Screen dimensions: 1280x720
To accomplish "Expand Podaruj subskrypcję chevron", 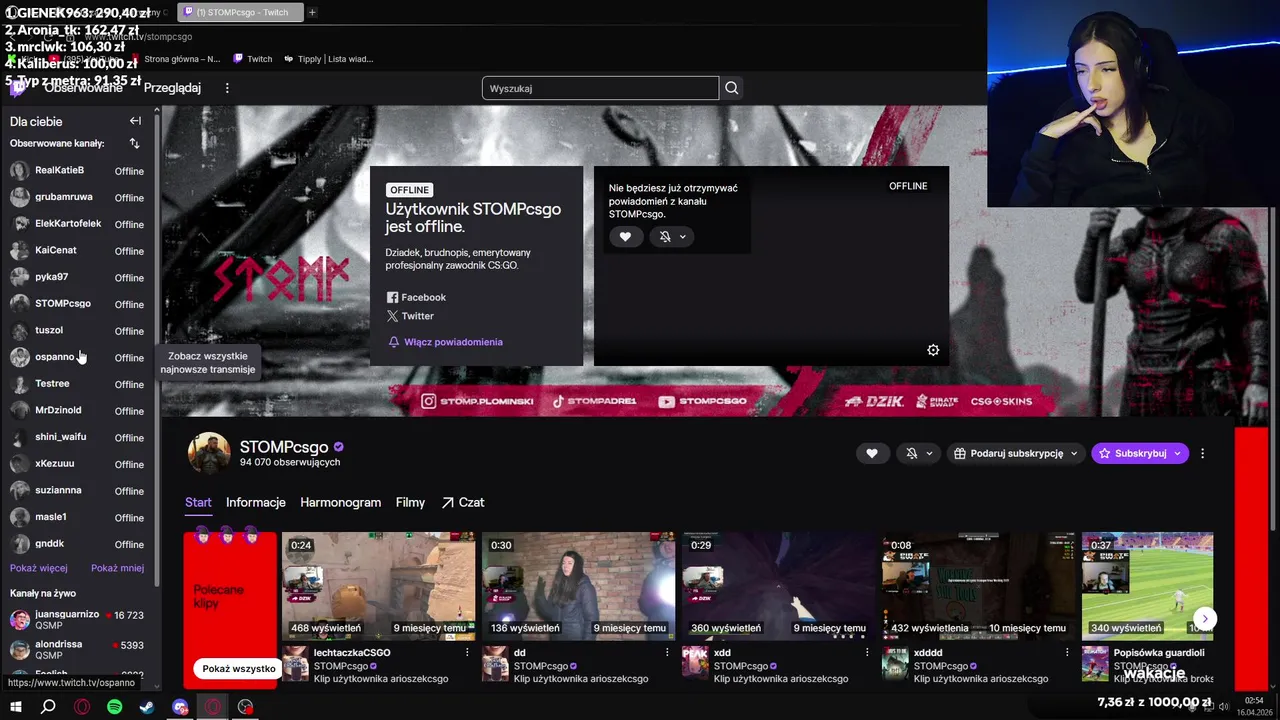I will click(1075, 453).
